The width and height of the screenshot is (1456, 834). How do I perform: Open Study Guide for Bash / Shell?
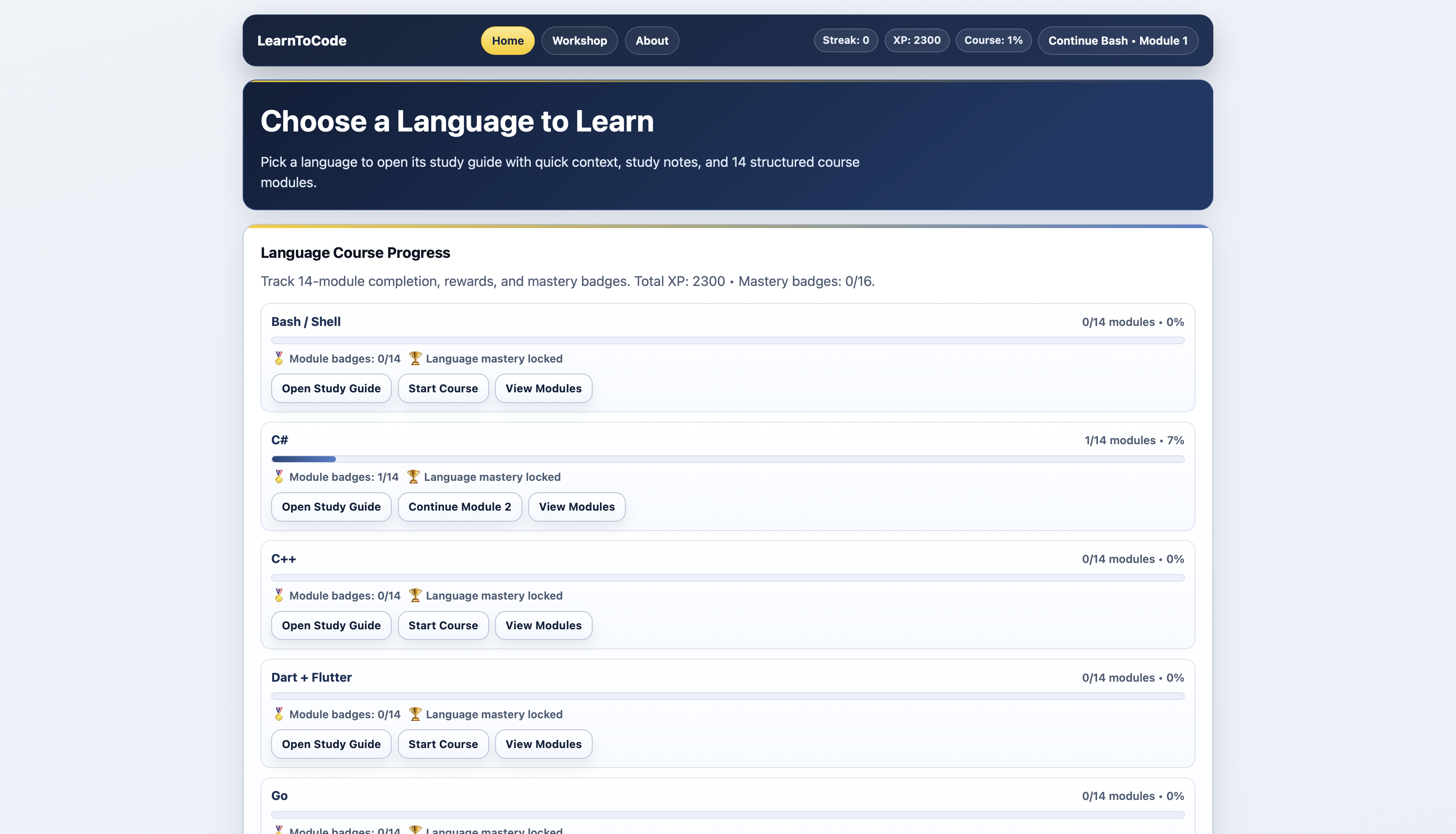click(331, 388)
